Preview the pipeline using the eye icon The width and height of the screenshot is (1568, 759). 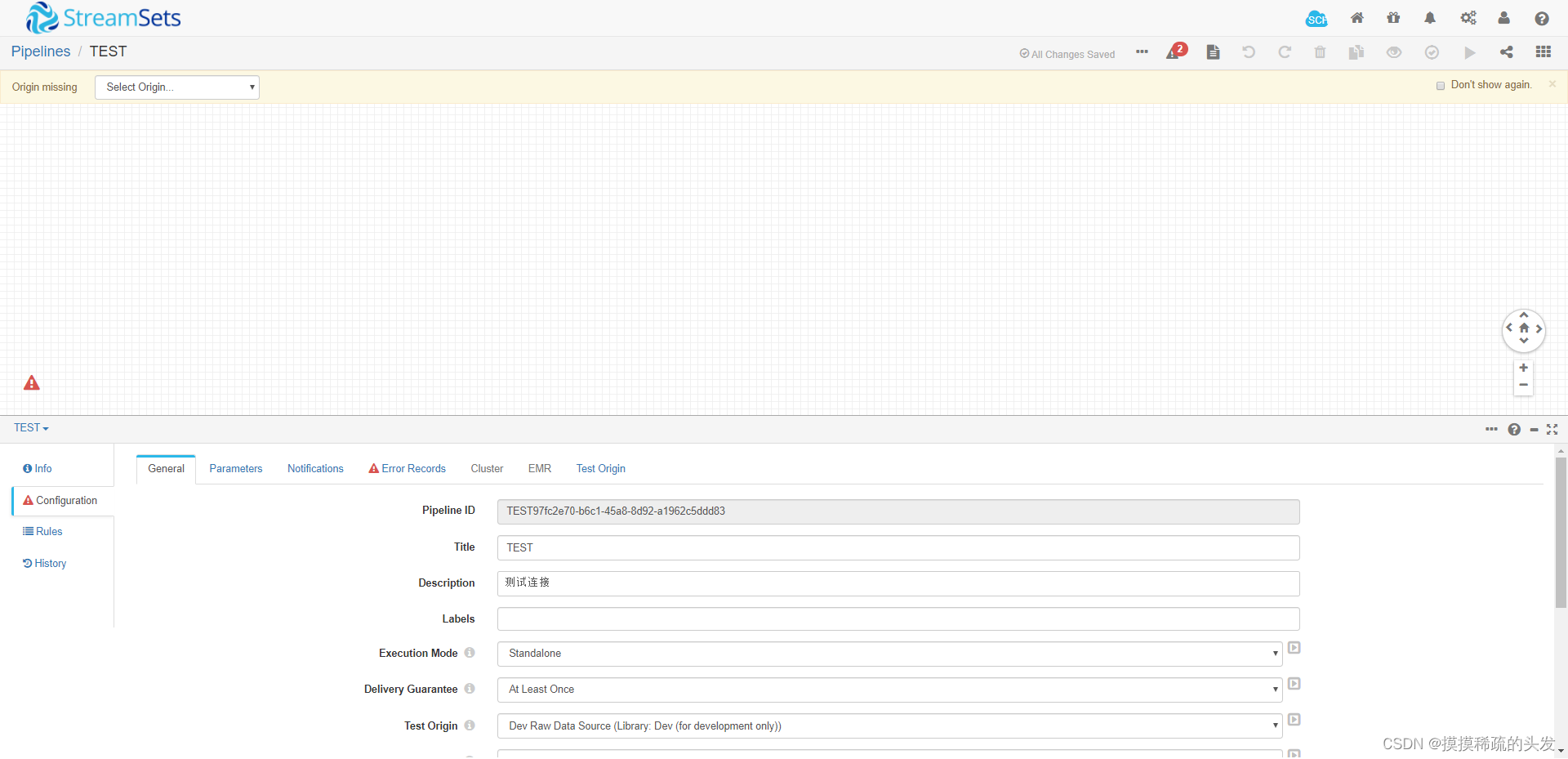click(x=1393, y=51)
